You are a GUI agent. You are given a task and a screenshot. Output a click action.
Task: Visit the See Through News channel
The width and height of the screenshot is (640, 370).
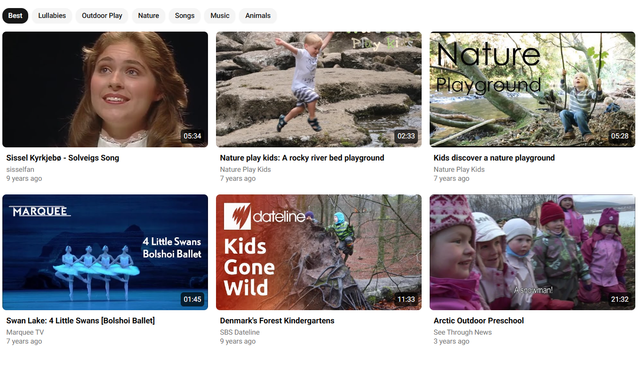click(462, 332)
